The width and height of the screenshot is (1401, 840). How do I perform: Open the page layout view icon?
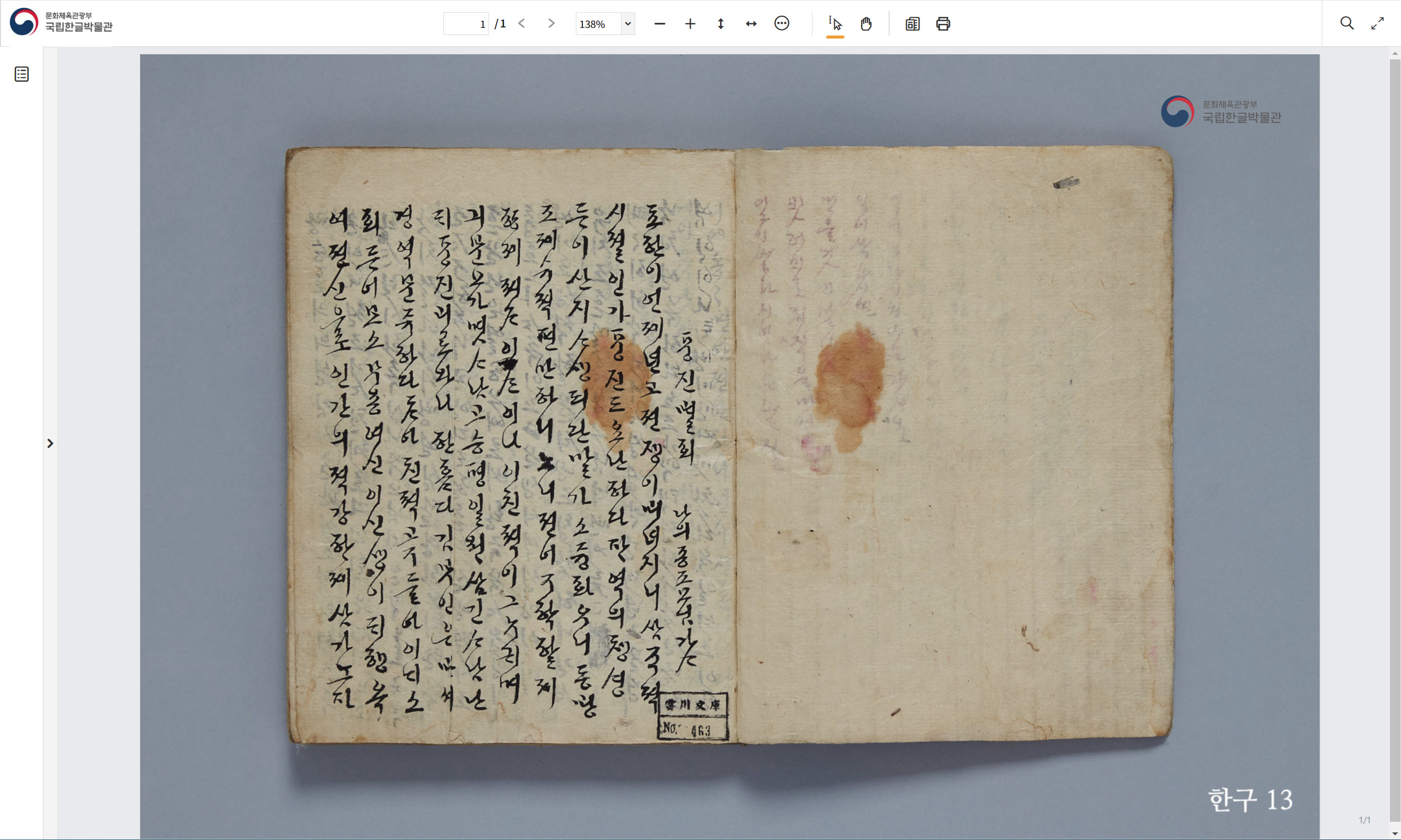click(913, 24)
